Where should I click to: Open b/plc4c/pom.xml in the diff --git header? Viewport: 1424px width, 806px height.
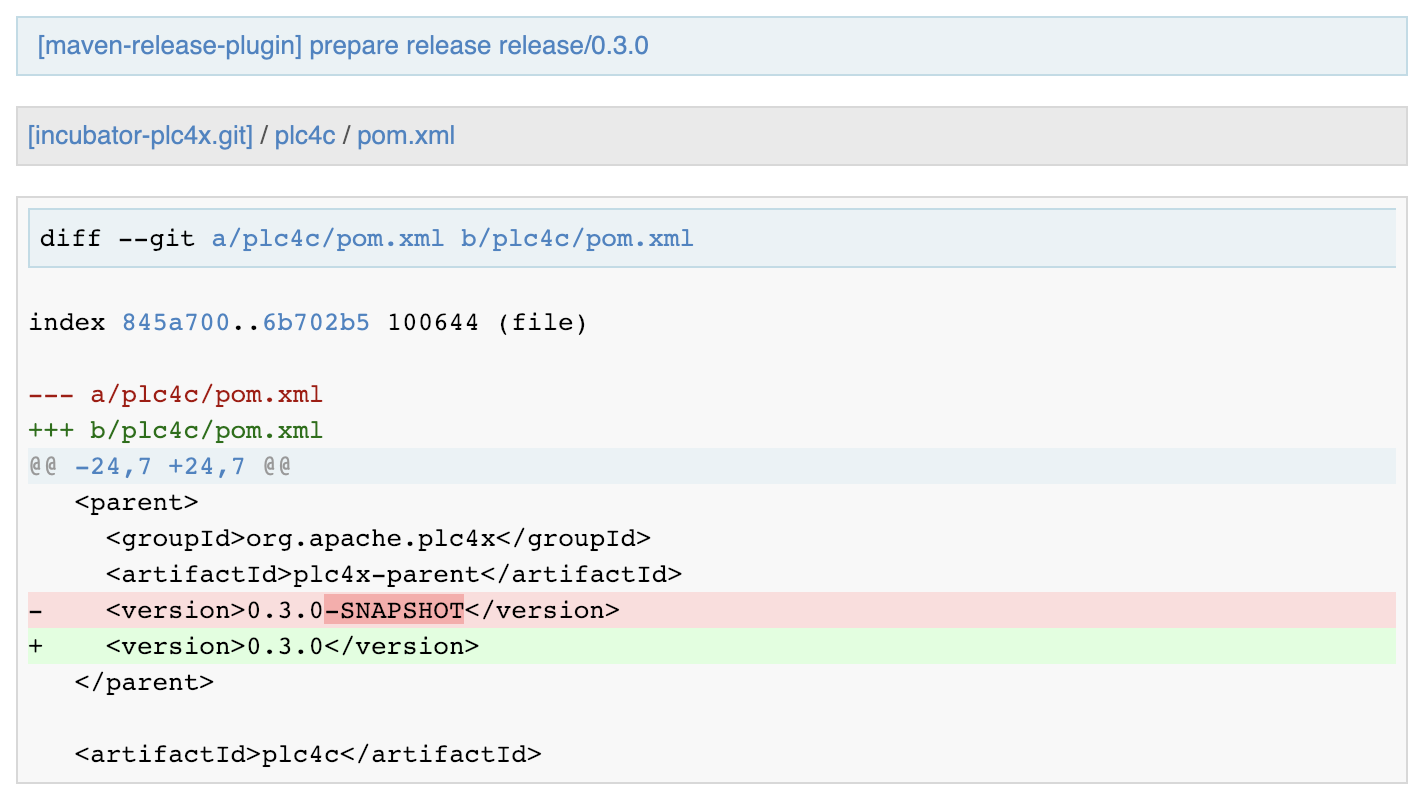pyautogui.click(x=577, y=239)
